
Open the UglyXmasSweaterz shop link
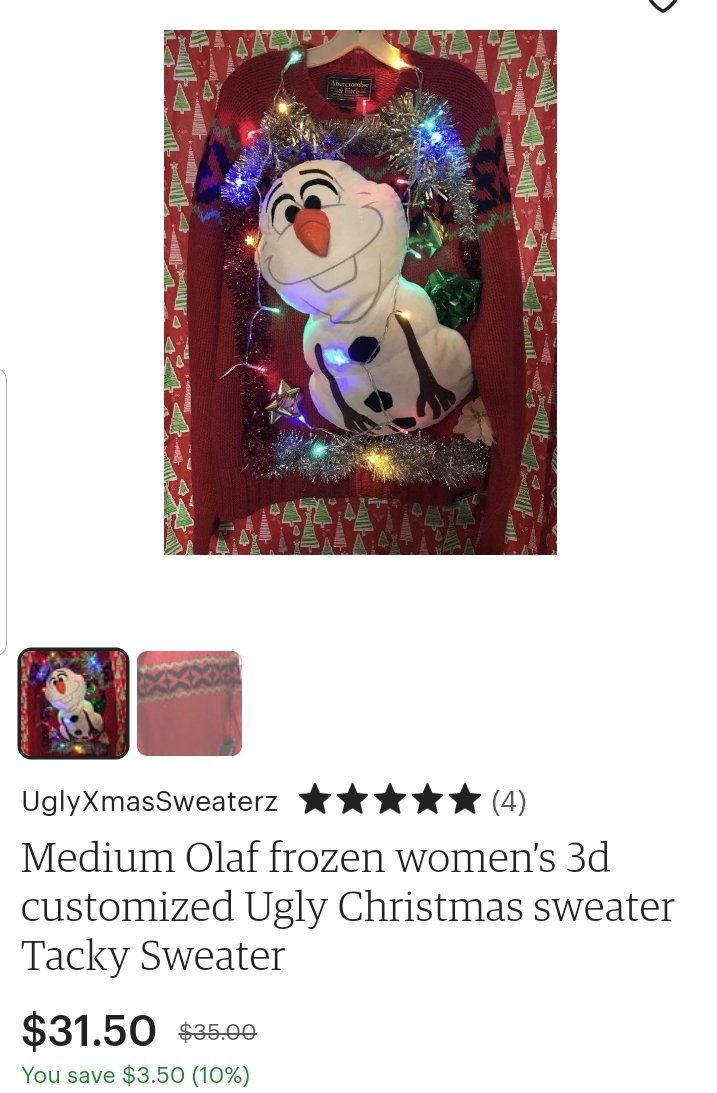(x=150, y=802)
